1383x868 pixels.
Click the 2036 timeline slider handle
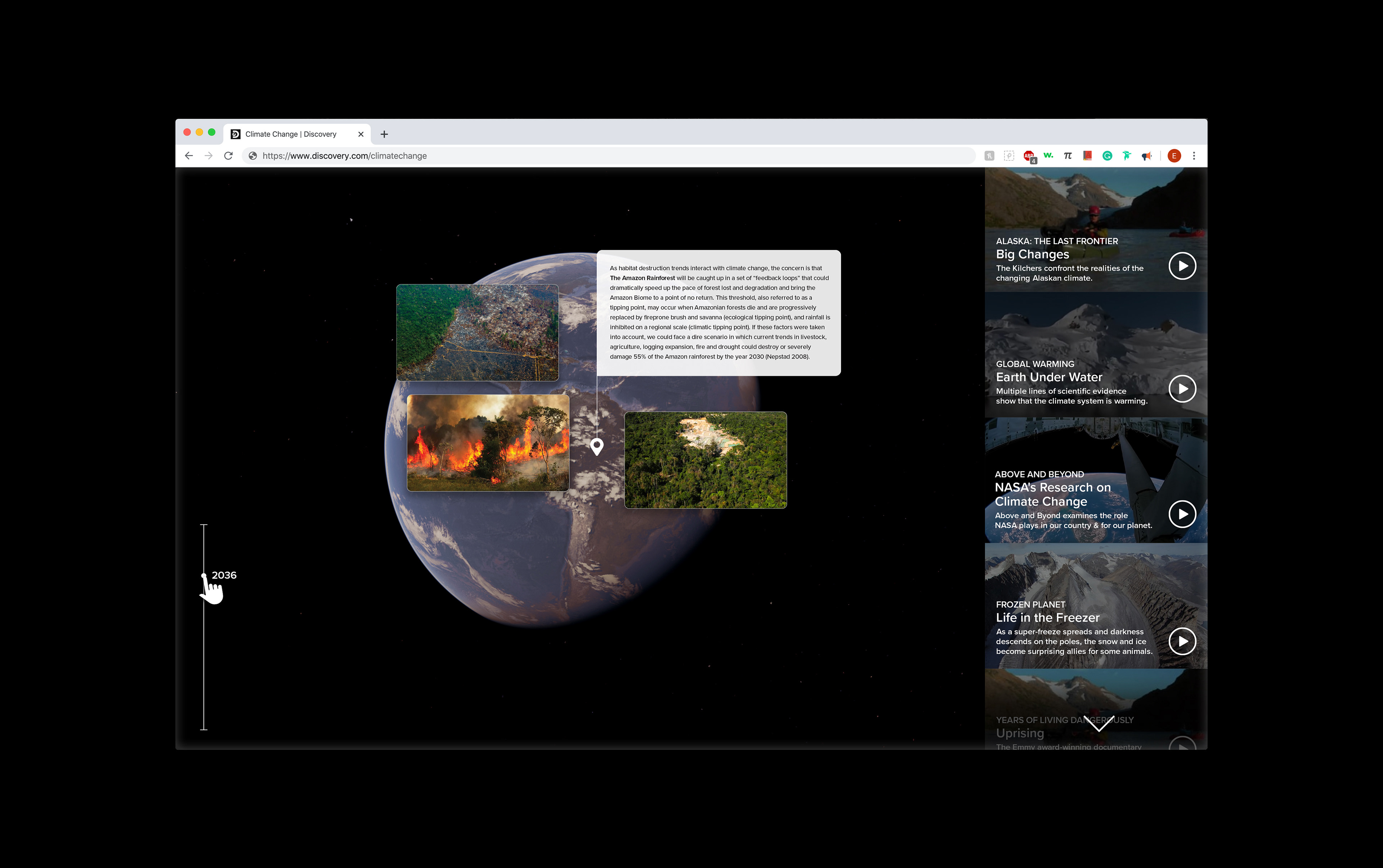(x=204, y=575)
